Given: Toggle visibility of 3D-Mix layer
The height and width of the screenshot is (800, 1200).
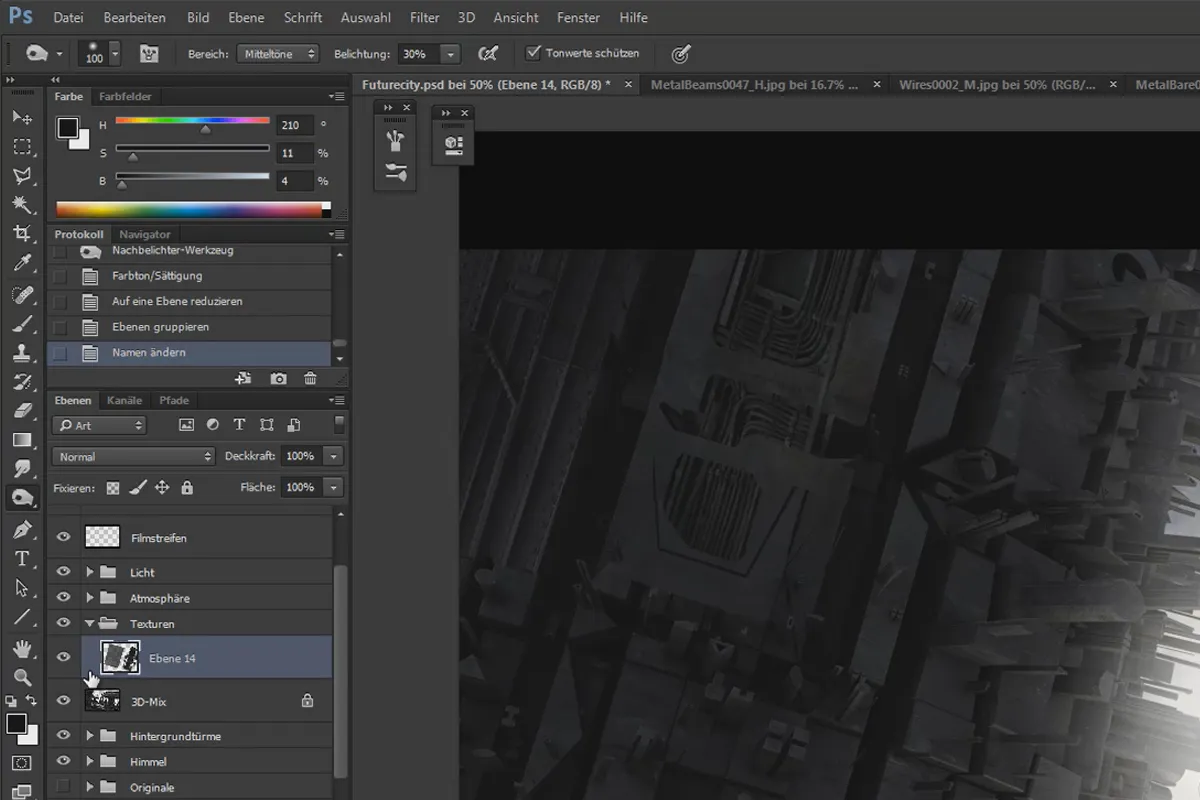Looking at the screenshot, I should pyautogui.click(x=64, y=701).
